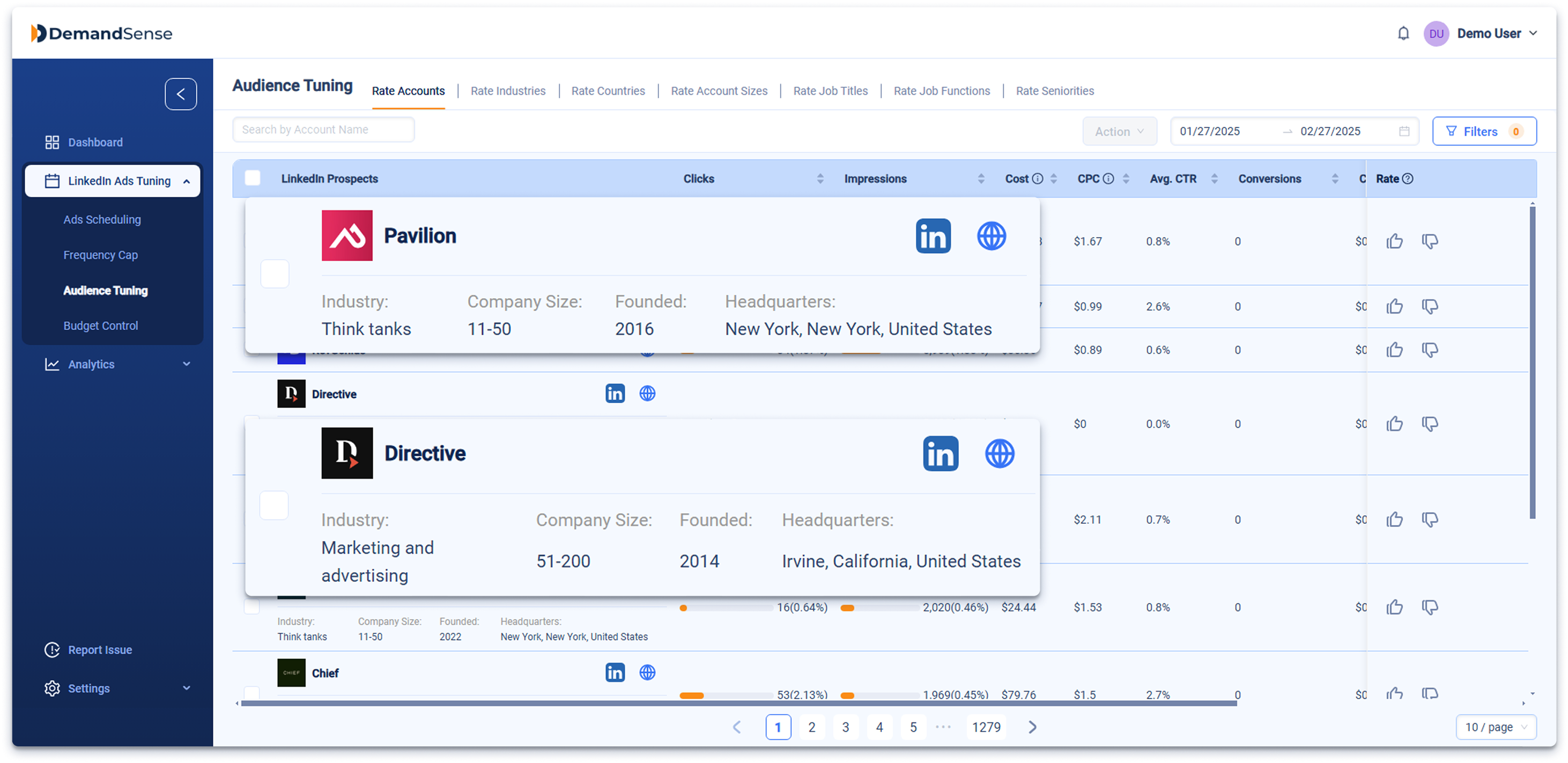Switch to Rate Seniorities tab

pyautogui.click(x=1054, y=91)
